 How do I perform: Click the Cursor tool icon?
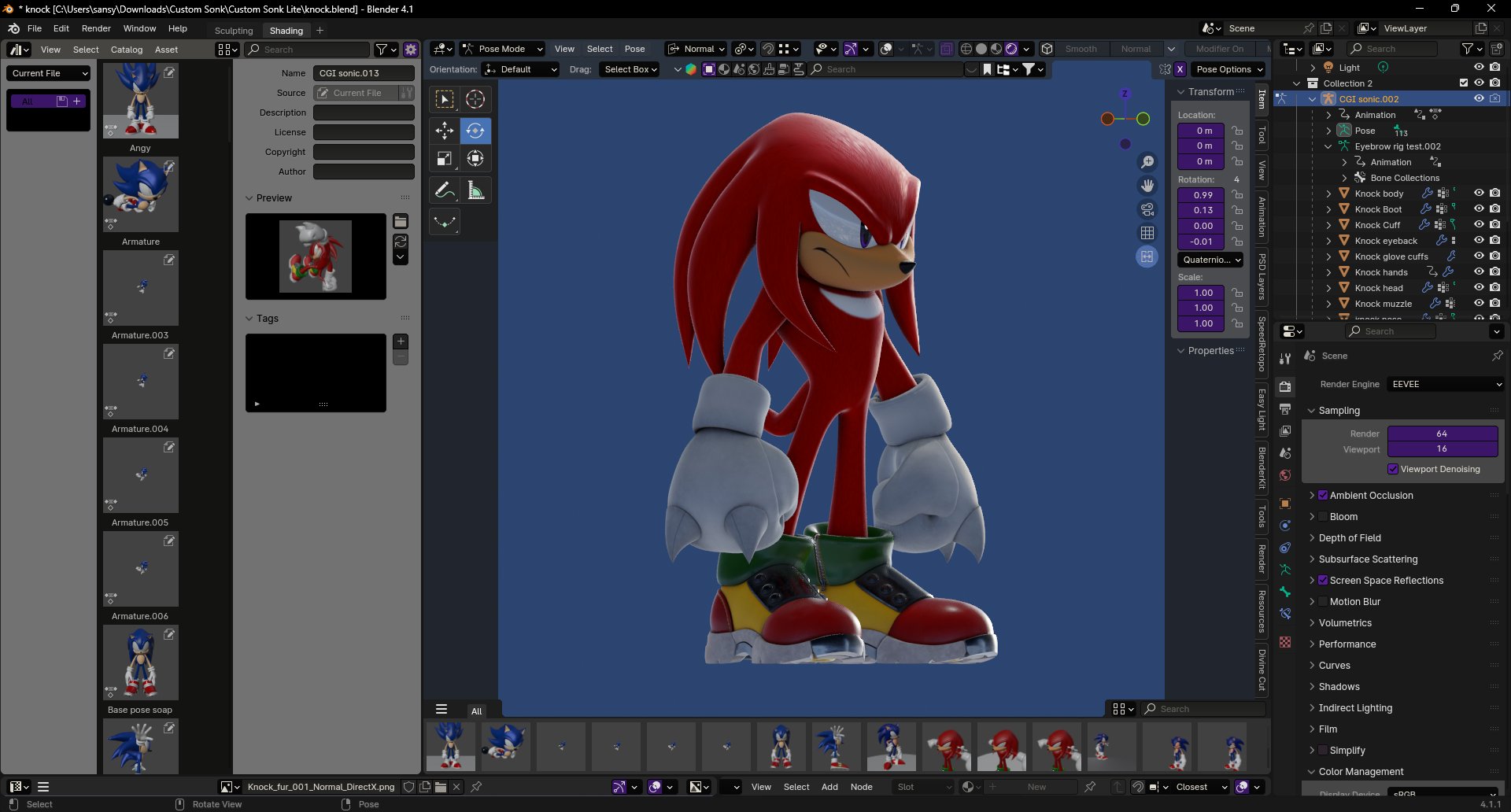pos(475,99)
